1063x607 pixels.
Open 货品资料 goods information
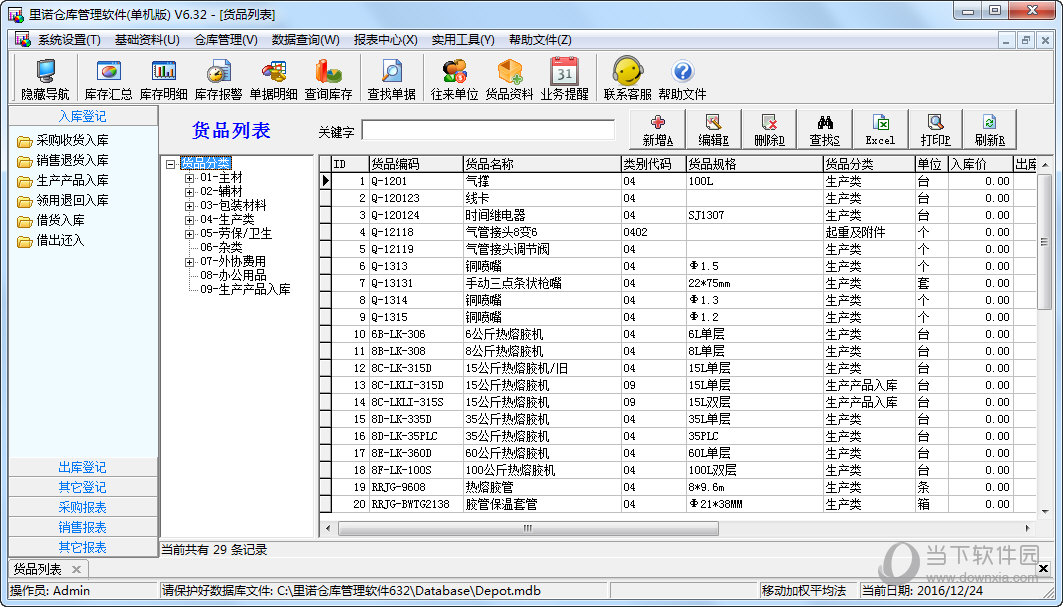511,78
